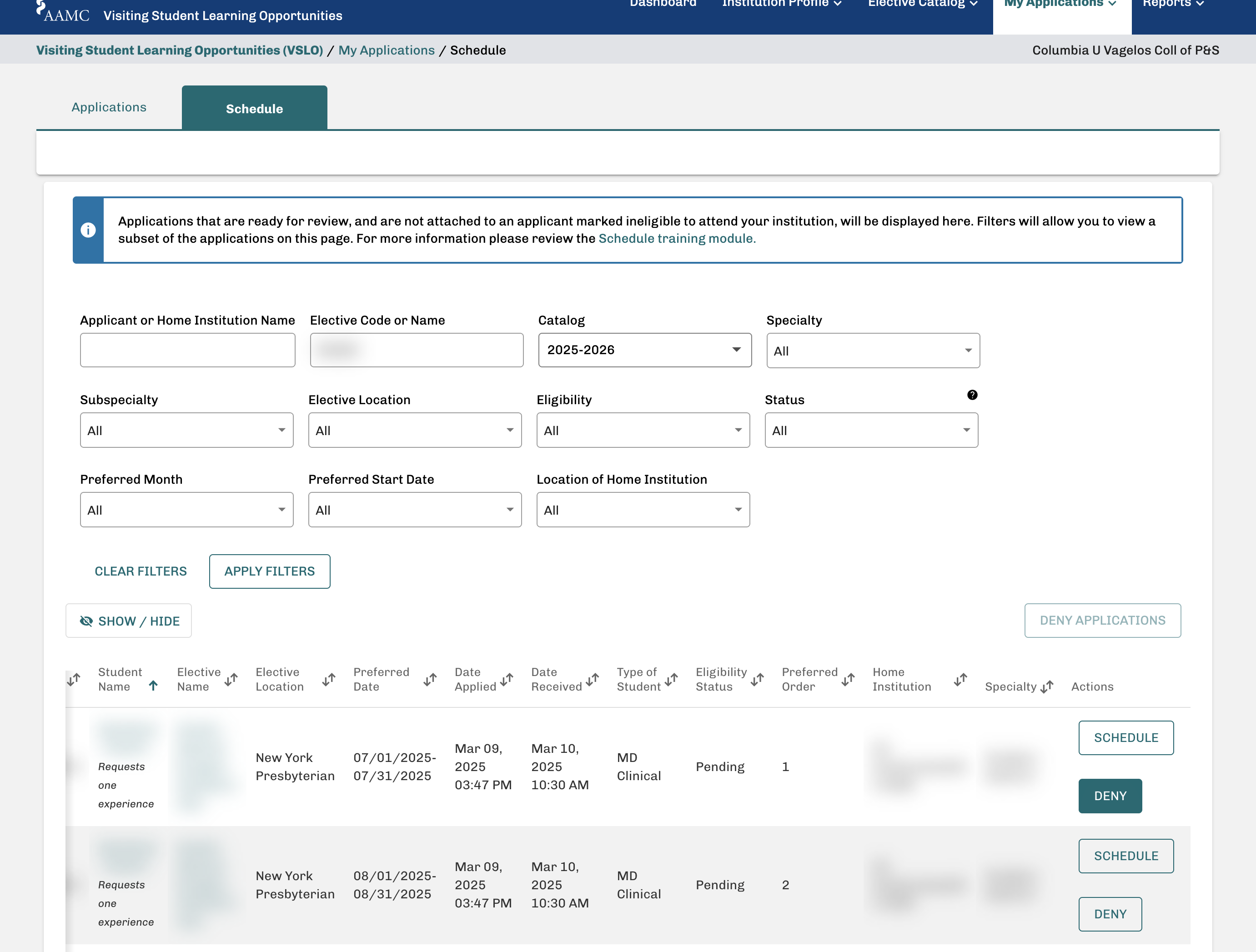Click the leftmost column sort icon
The image size is (1256, 952).
click(x=74, y=680)
